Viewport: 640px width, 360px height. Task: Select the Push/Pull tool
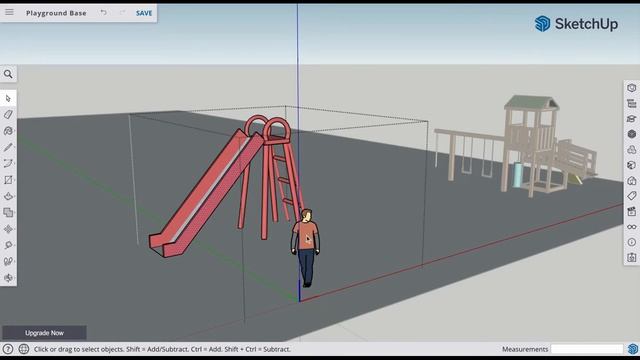tap(8, 196)
